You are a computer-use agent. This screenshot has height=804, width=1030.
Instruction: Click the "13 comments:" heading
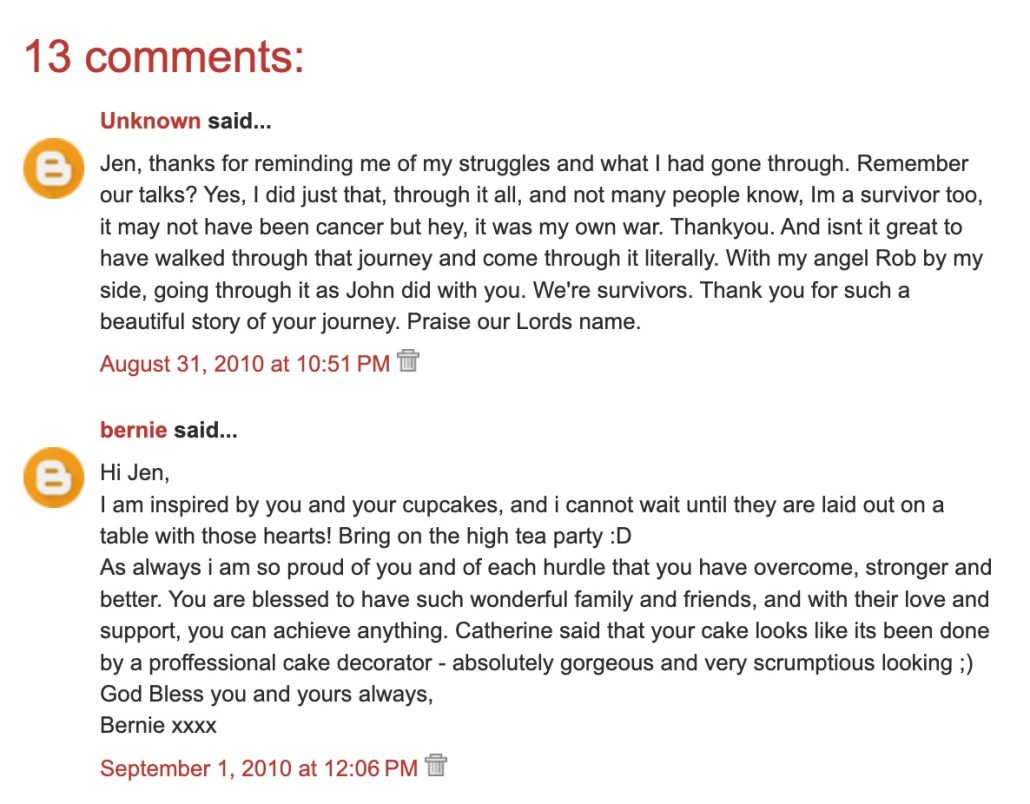coord(164,57)
